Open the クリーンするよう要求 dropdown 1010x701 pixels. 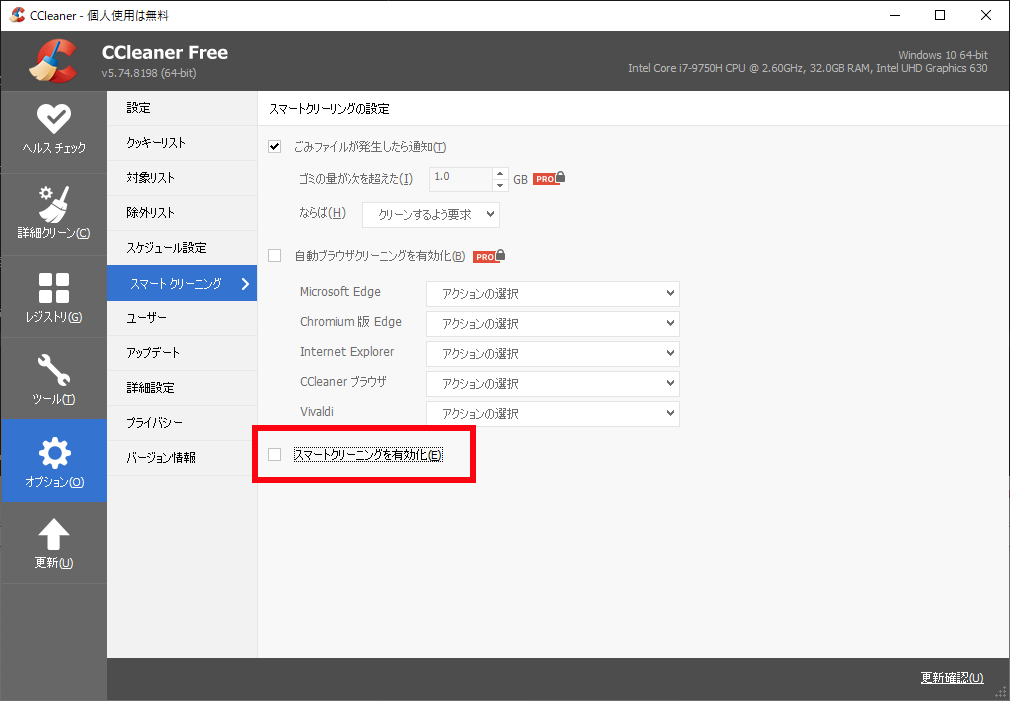coord(430,215)
